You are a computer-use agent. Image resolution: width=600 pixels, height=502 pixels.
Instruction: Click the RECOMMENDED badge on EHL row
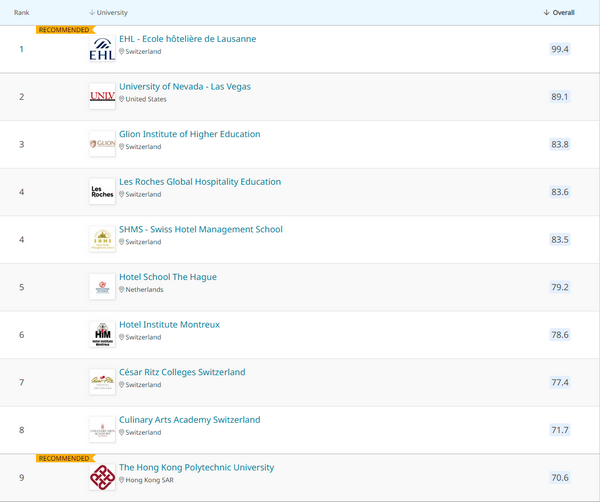point(65,30)
